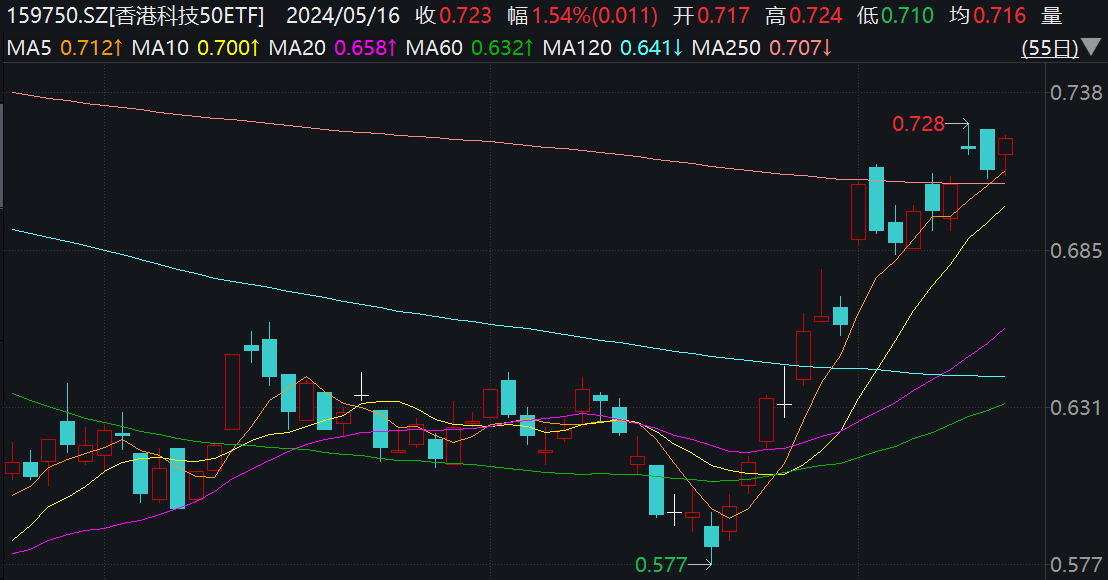
Task: Click the average price 均 0.716
Action: click(x=987, y=16)
